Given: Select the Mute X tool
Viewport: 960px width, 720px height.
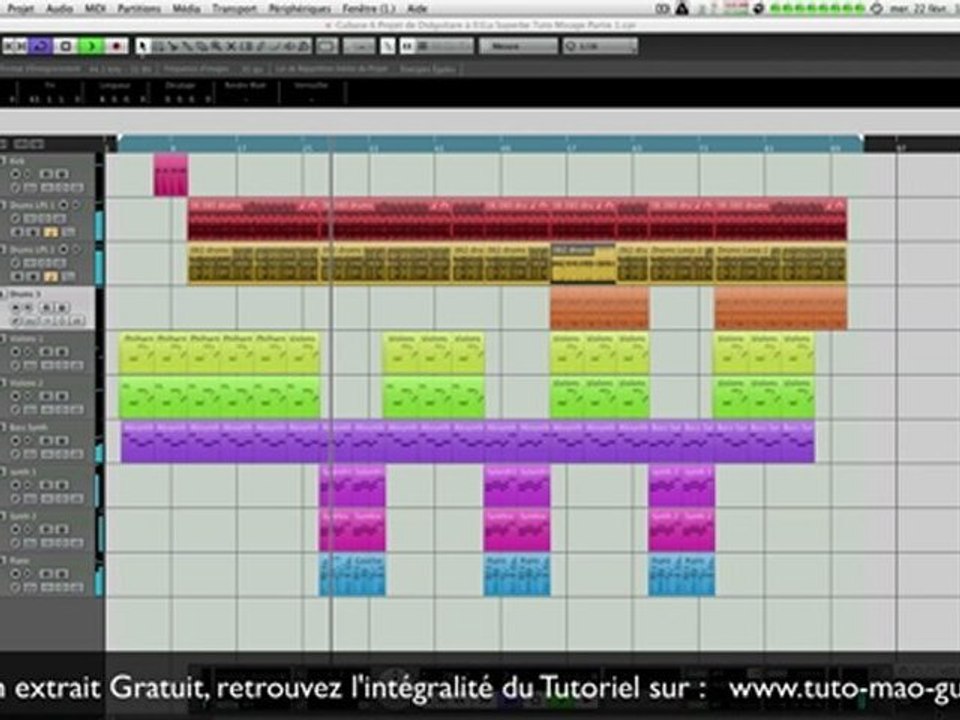Looking at the screenshot, I should pyautogui.click(x=231, y=46).
